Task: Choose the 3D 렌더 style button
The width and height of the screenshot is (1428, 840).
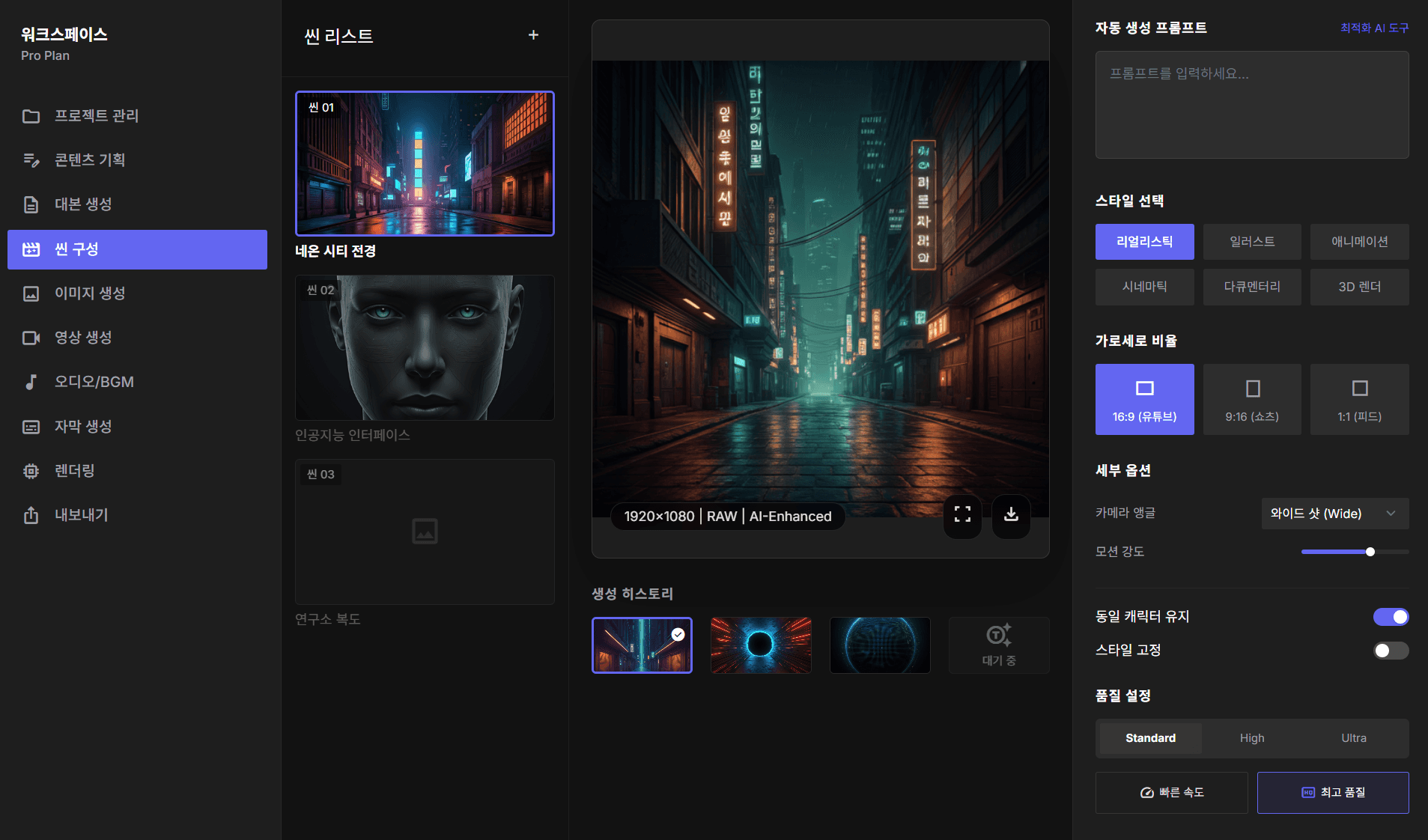Action: (1359, 287)
